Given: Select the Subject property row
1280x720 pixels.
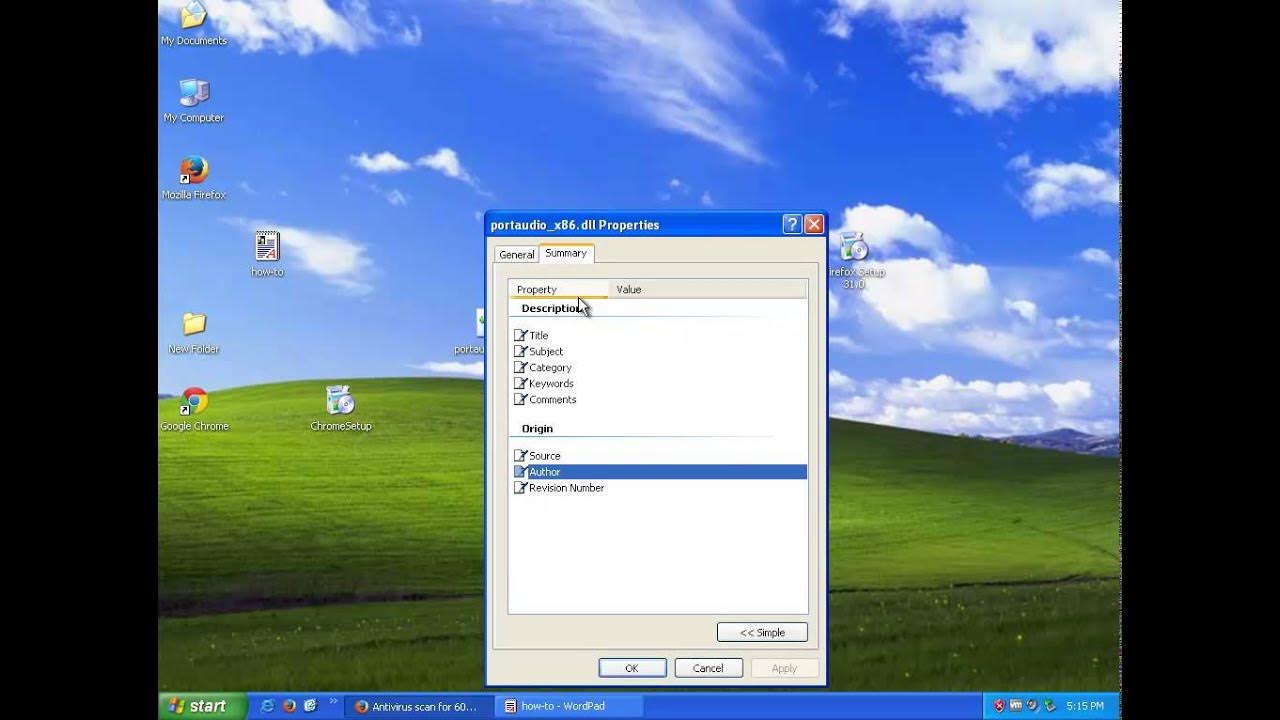Looking at the screenshot, I should [x=658, y=352].
